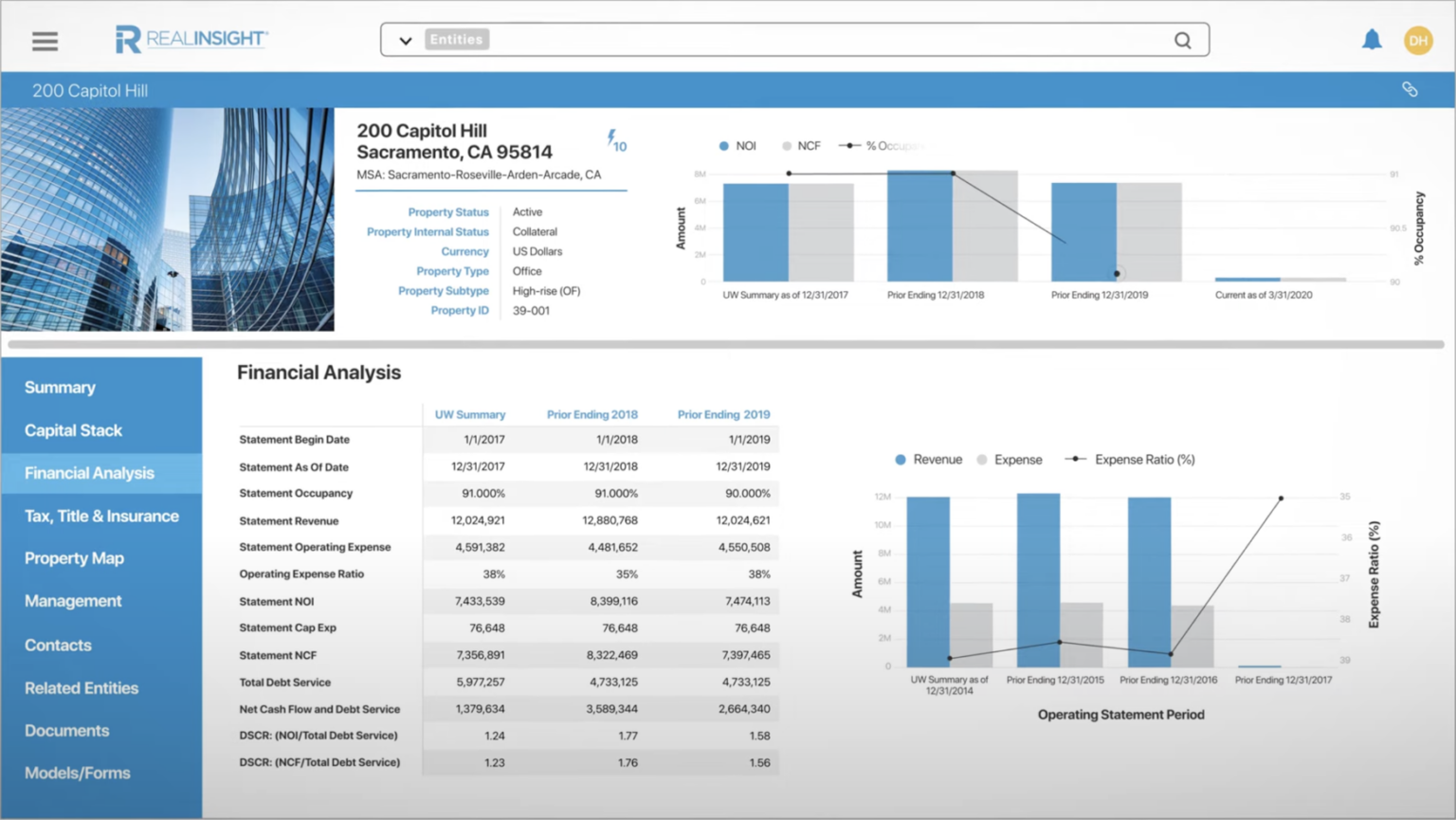
Task: Open the DH user profile menu
Action: 1418,40
